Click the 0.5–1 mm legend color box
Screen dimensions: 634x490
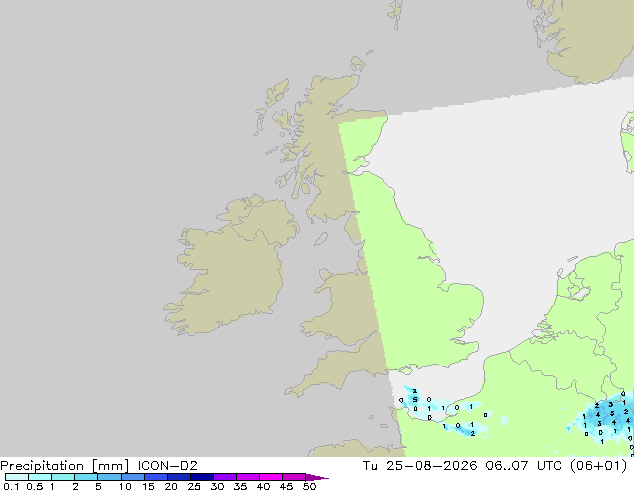40,477
